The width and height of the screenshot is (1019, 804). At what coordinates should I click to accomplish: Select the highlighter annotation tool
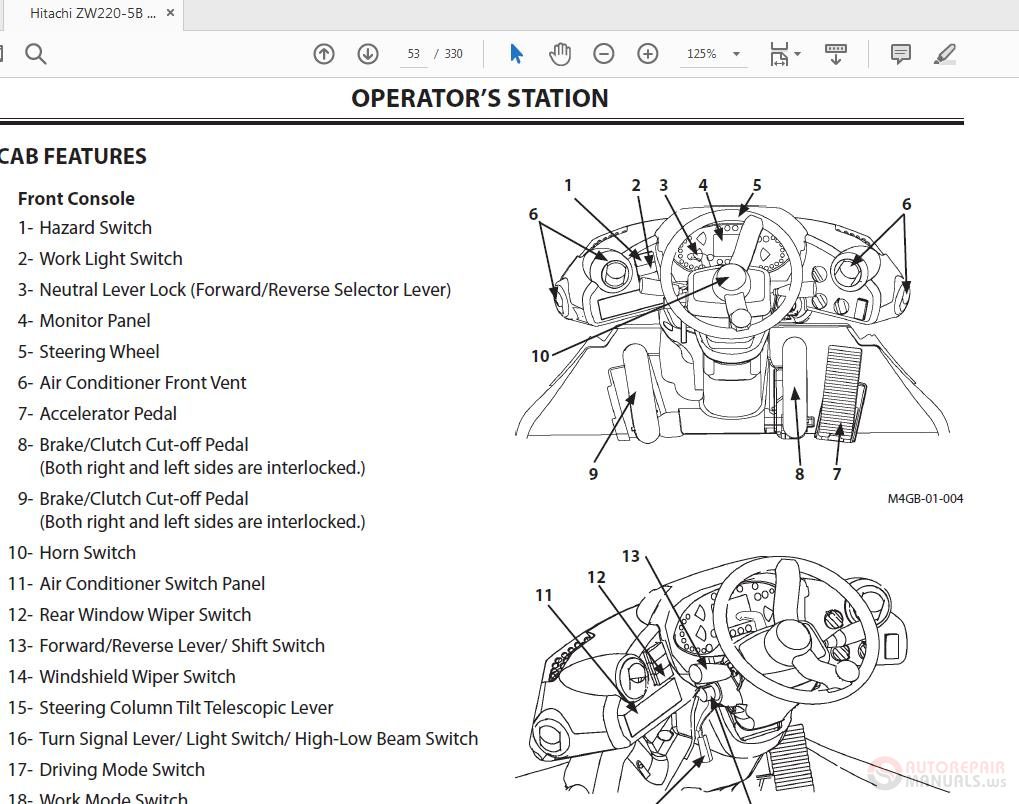(944, 54)
